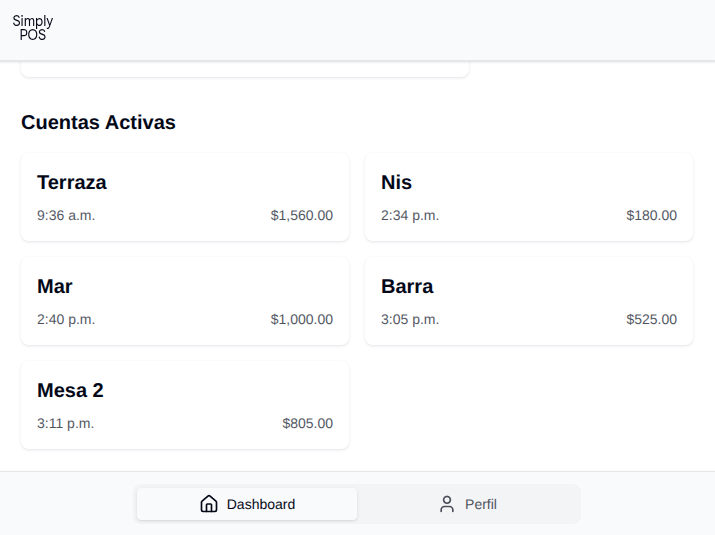Select the Mar active account
This screenshot has width=715, height=535.
[185, 301]
